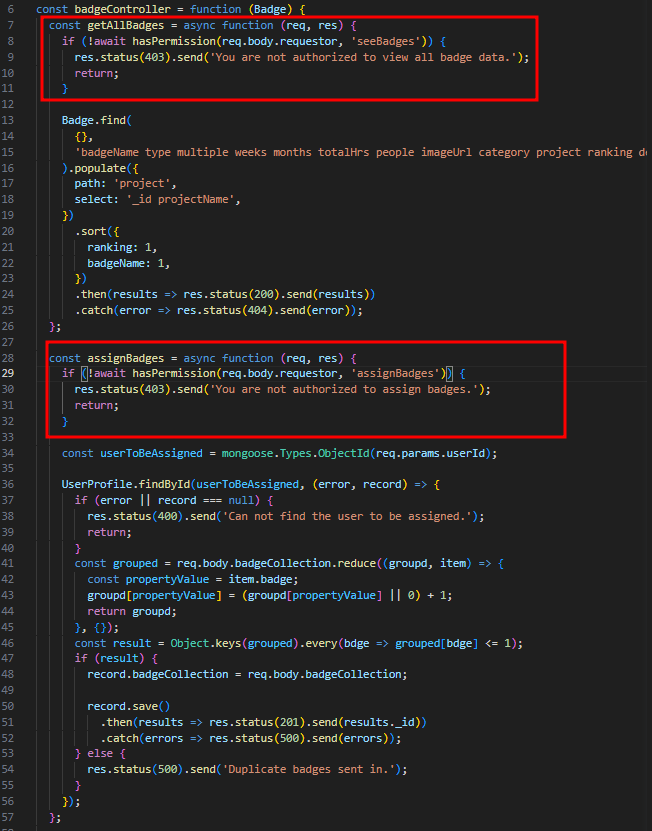
Task: Click if (result) on line 47
Action: (x=109, y=658)
